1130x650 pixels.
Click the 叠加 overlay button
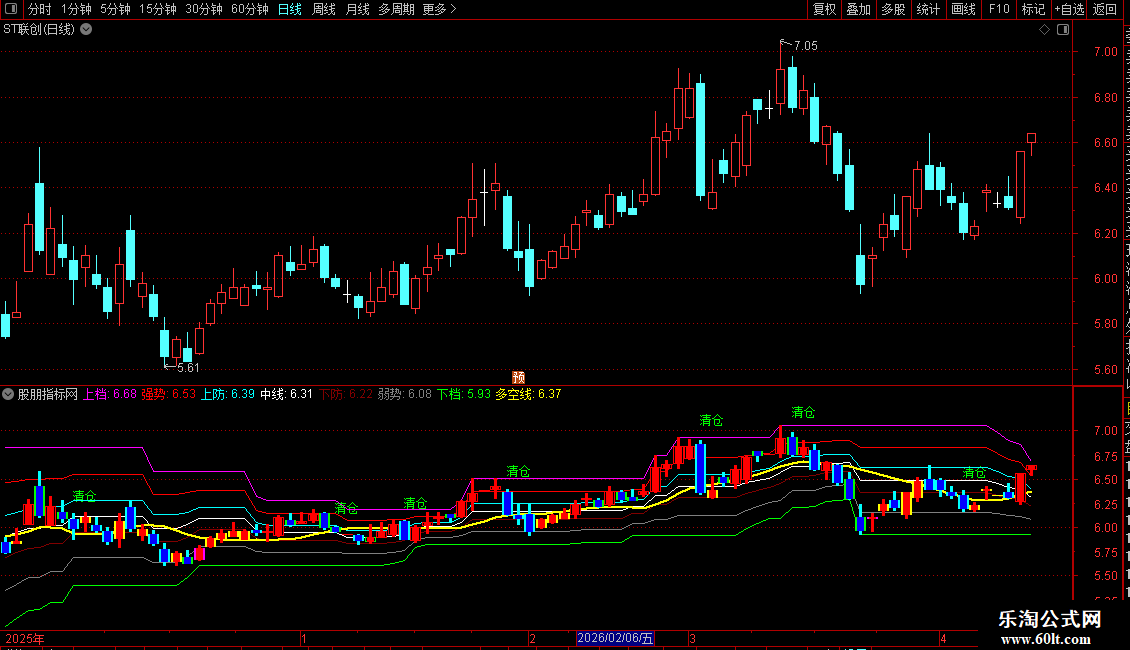click(x=858, y=9)
